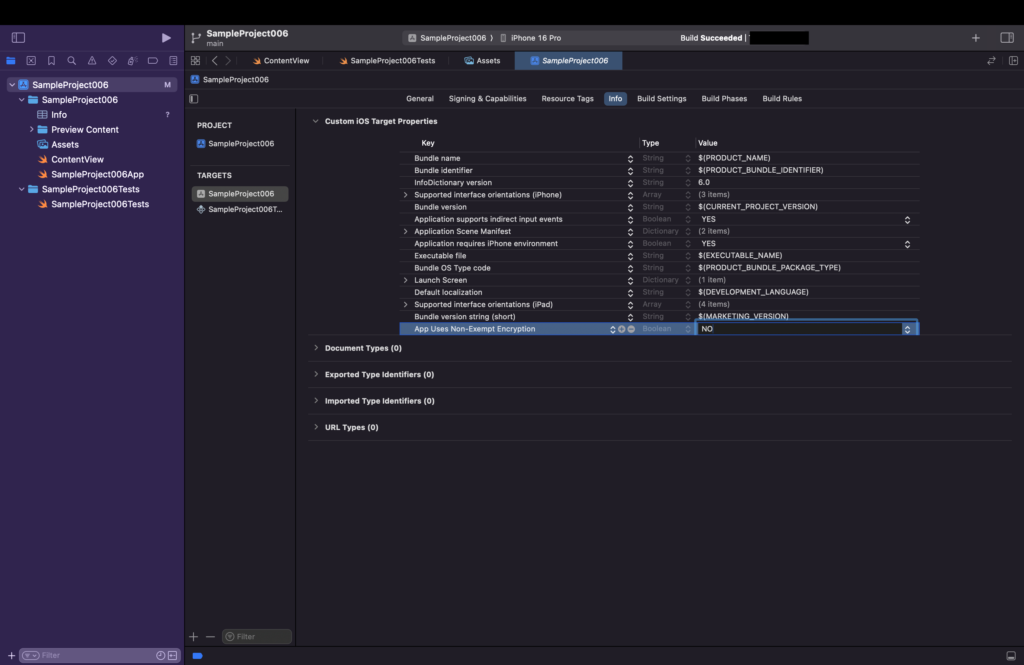Open value dropdown for Application supports indirect input events
This screenshot has width=1024, height=665.
pyautogui.click(x=907, y=219)
